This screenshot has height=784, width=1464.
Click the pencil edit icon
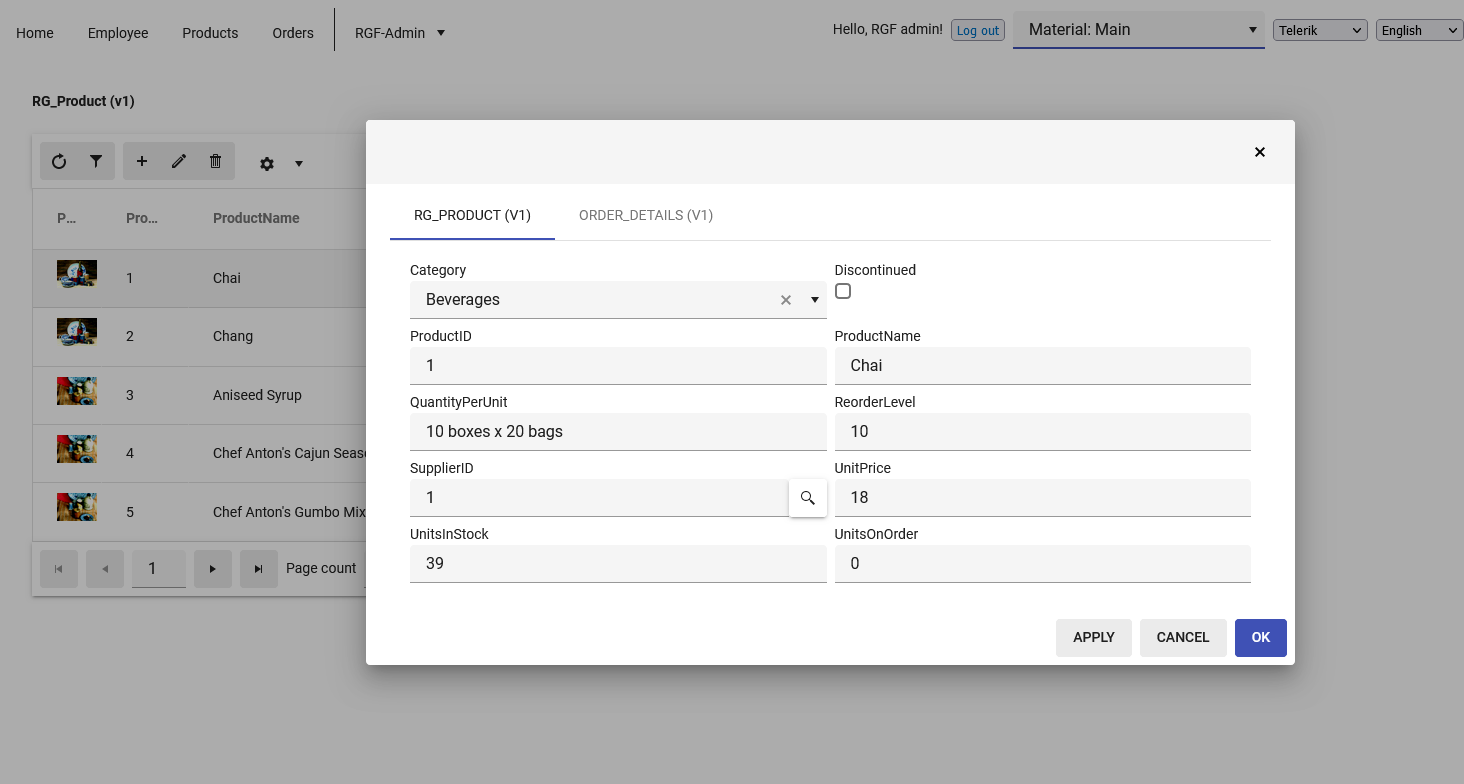click(x=179, y=161)
